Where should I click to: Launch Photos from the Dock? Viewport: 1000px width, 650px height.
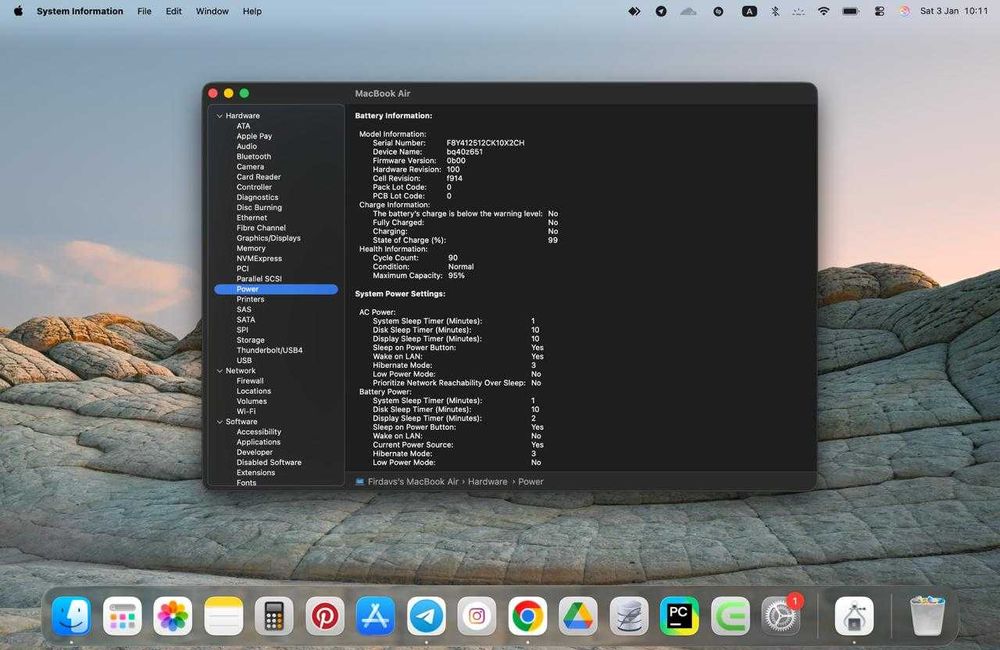click(x=172, y=616)
